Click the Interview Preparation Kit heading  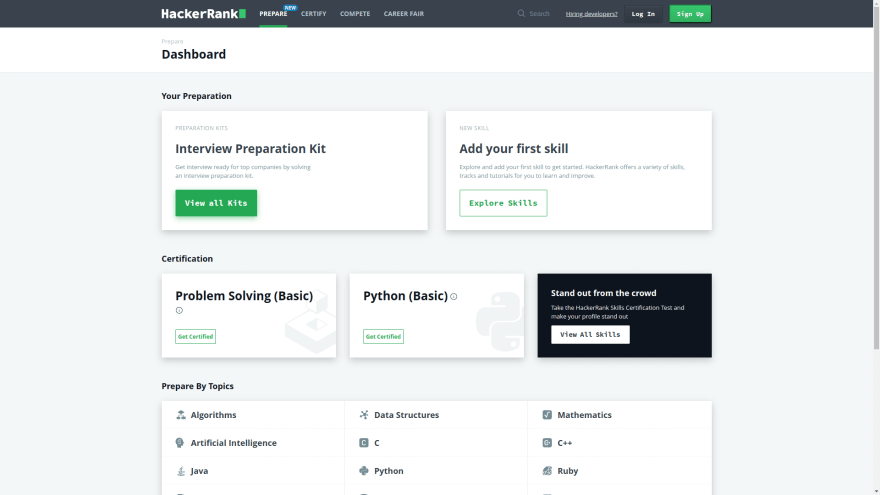coord(250,149)
